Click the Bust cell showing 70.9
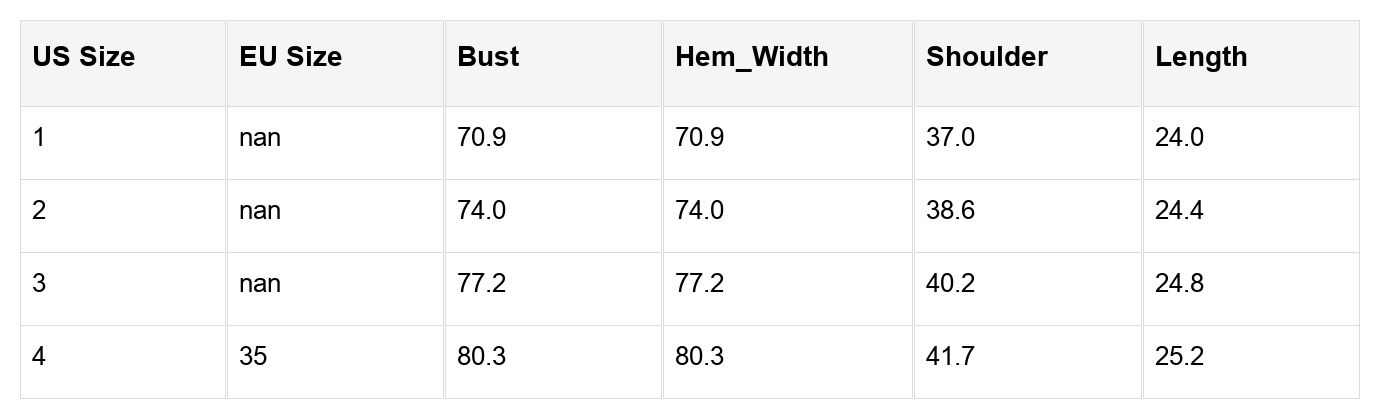 click(481, 137)
